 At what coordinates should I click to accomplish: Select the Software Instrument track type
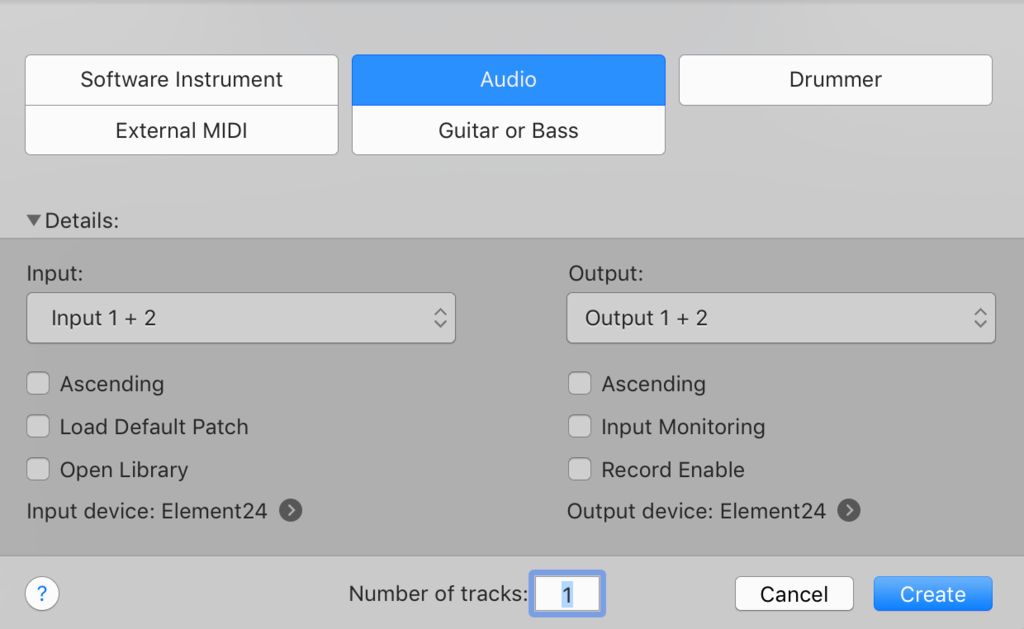coord(182,80)
